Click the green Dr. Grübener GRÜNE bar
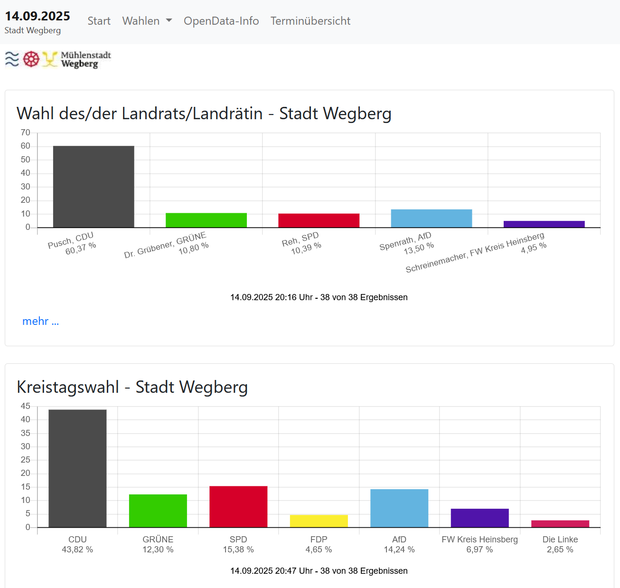 click(x=206, y=220)
